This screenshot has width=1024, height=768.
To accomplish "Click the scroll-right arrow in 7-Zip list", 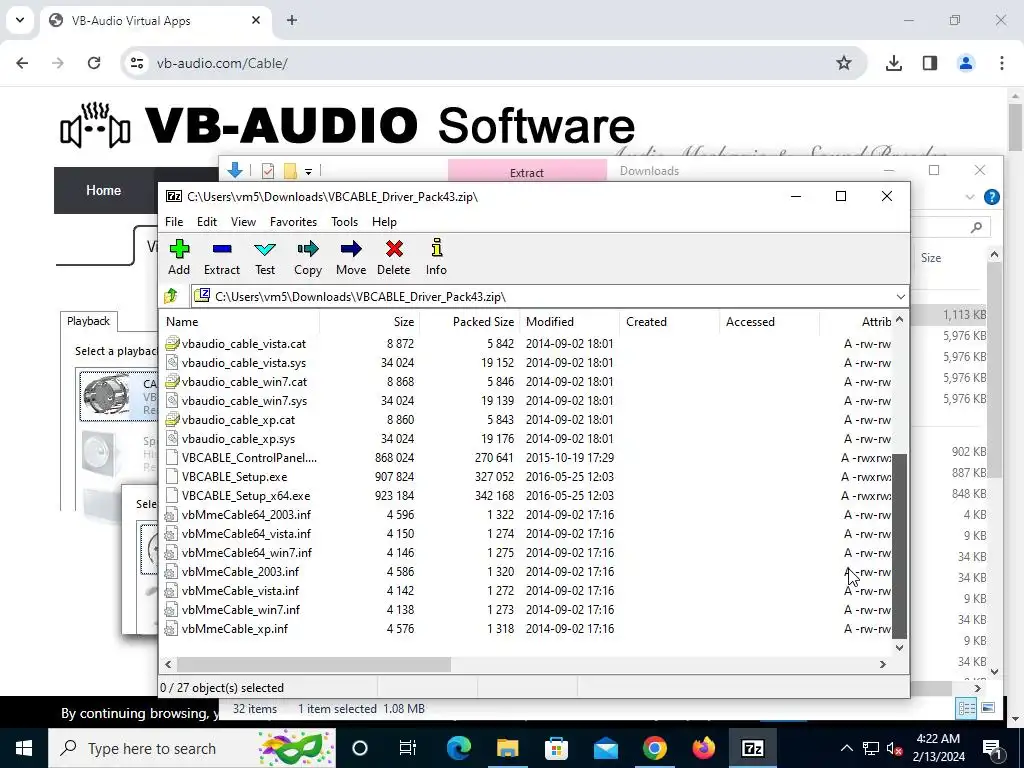I will tap(883, 664).
